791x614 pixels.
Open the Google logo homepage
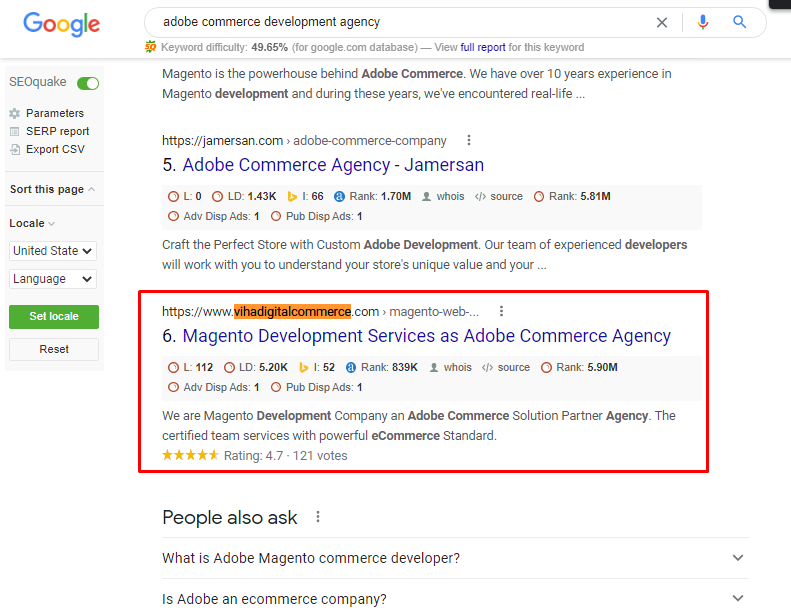pyautogui.click(x=62, y=24)
